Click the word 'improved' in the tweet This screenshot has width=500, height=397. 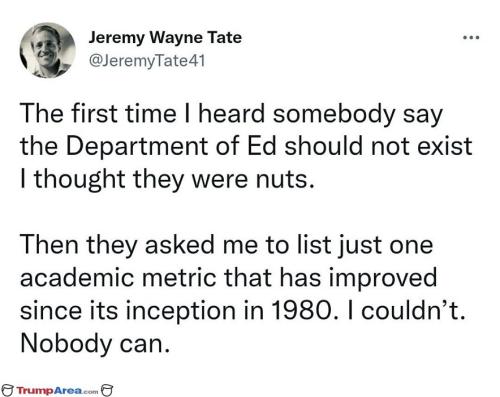tap(383, 278)
